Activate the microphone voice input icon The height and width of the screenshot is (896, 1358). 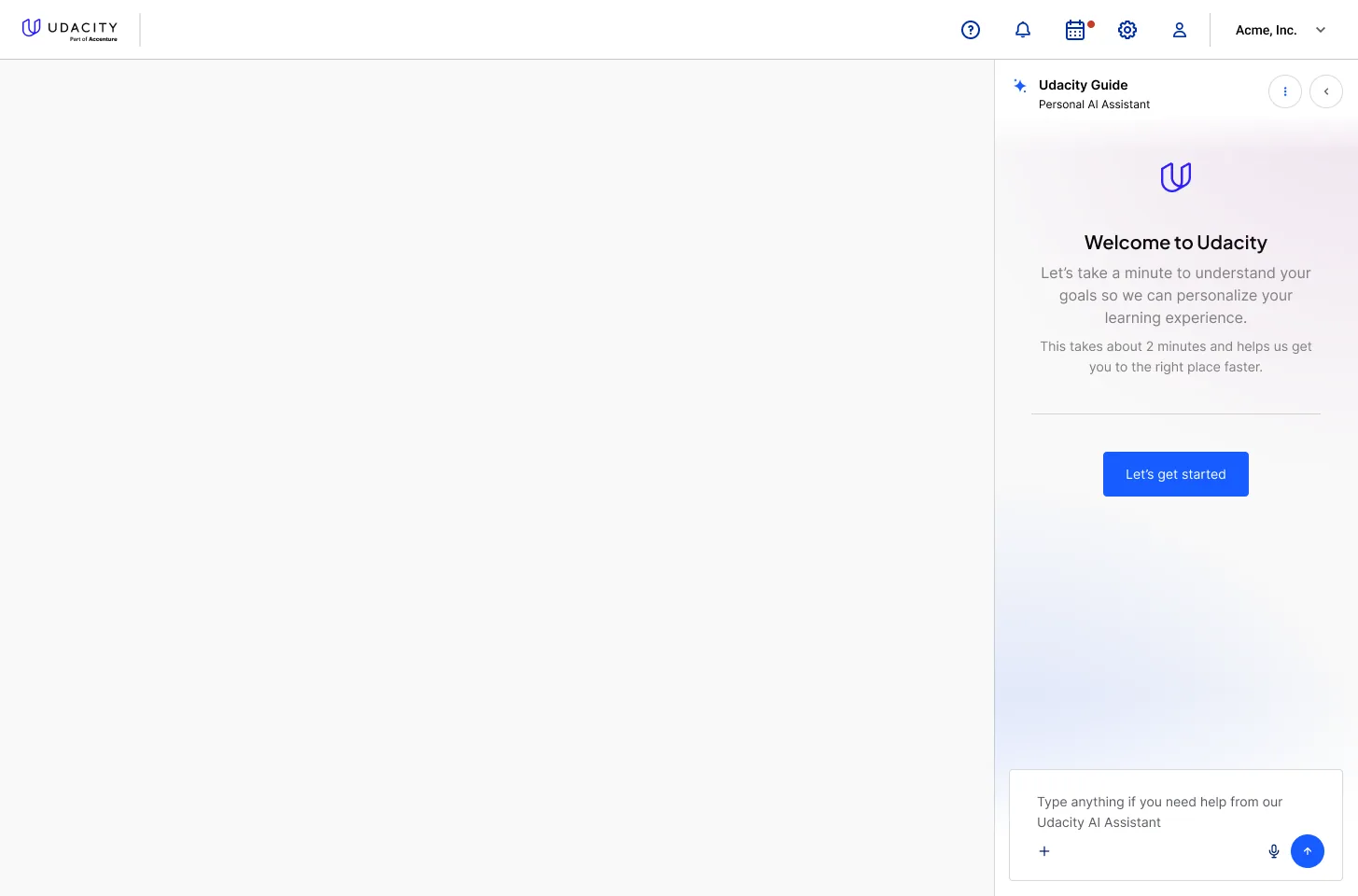coord(1274,851)
